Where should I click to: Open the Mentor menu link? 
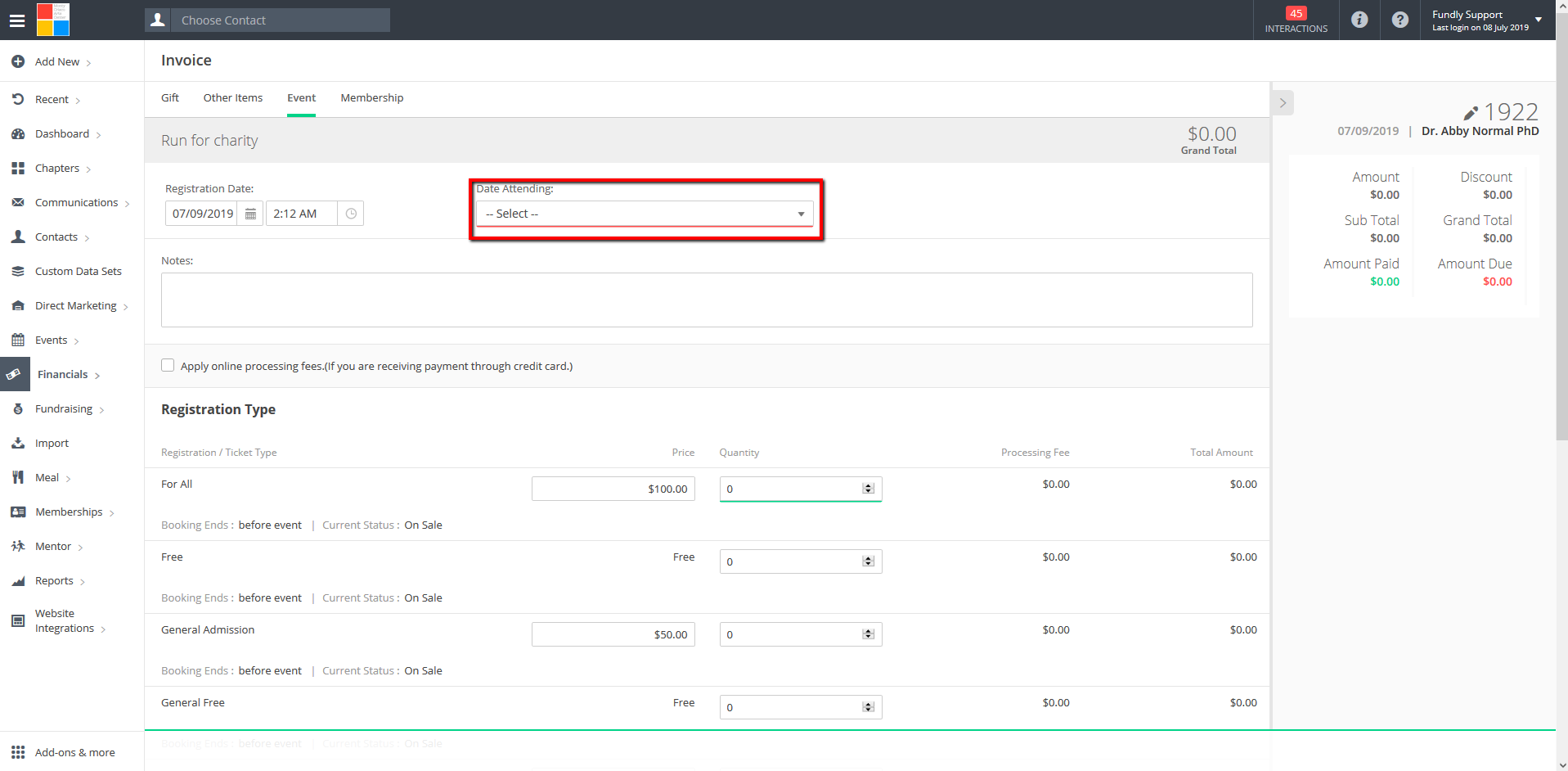click(x=53, y=546)
